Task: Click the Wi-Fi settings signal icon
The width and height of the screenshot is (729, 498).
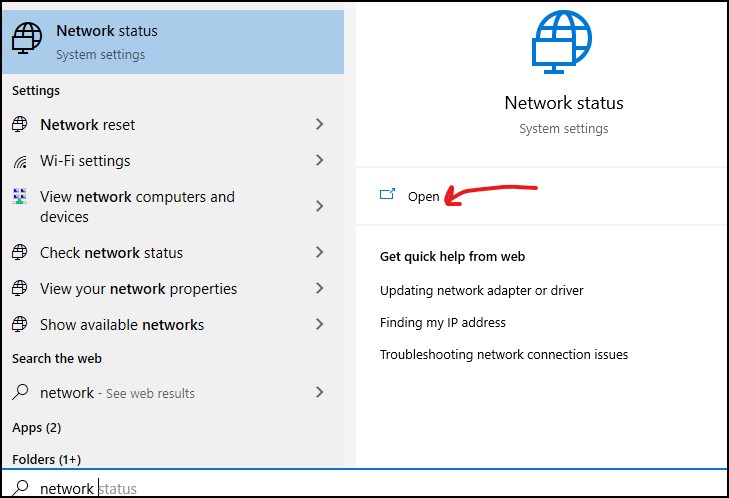Action: pos(20,161)
